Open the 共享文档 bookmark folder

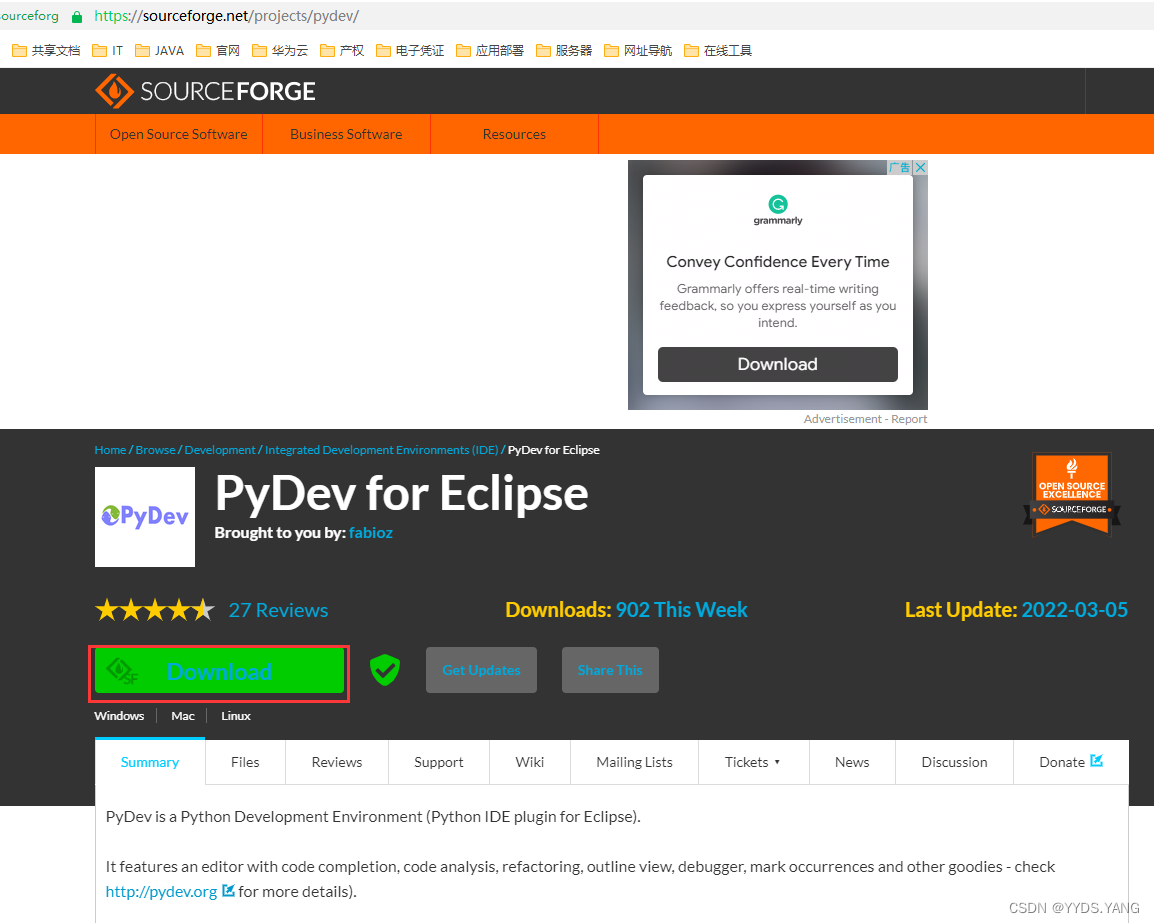[x=46, y=50]
